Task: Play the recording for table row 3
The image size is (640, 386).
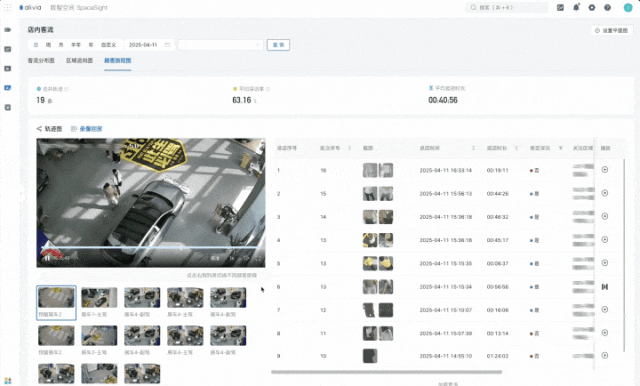Action: 605,216
